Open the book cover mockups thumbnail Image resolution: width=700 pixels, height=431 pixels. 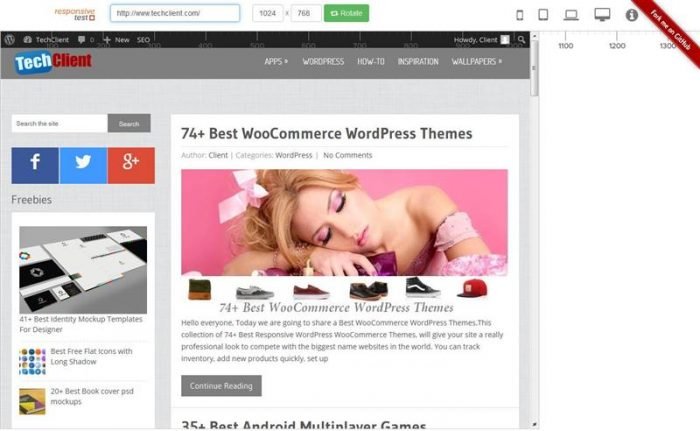pyautogui.click(x=32, y=401)
